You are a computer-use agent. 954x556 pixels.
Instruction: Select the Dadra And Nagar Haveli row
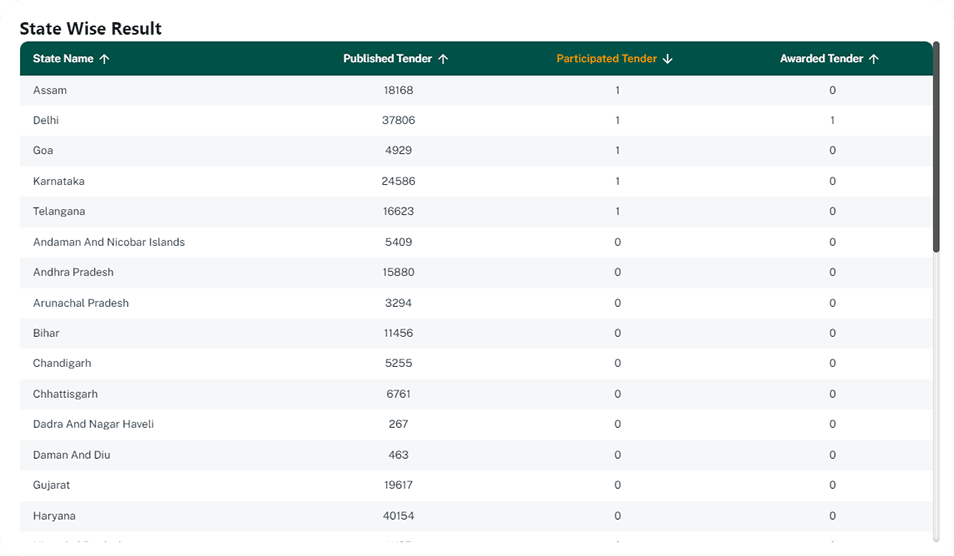click(x=93, y=424)
